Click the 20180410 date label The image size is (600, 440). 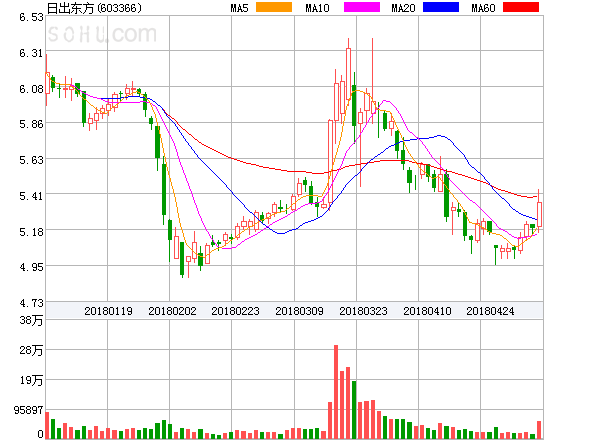(427, 311)
